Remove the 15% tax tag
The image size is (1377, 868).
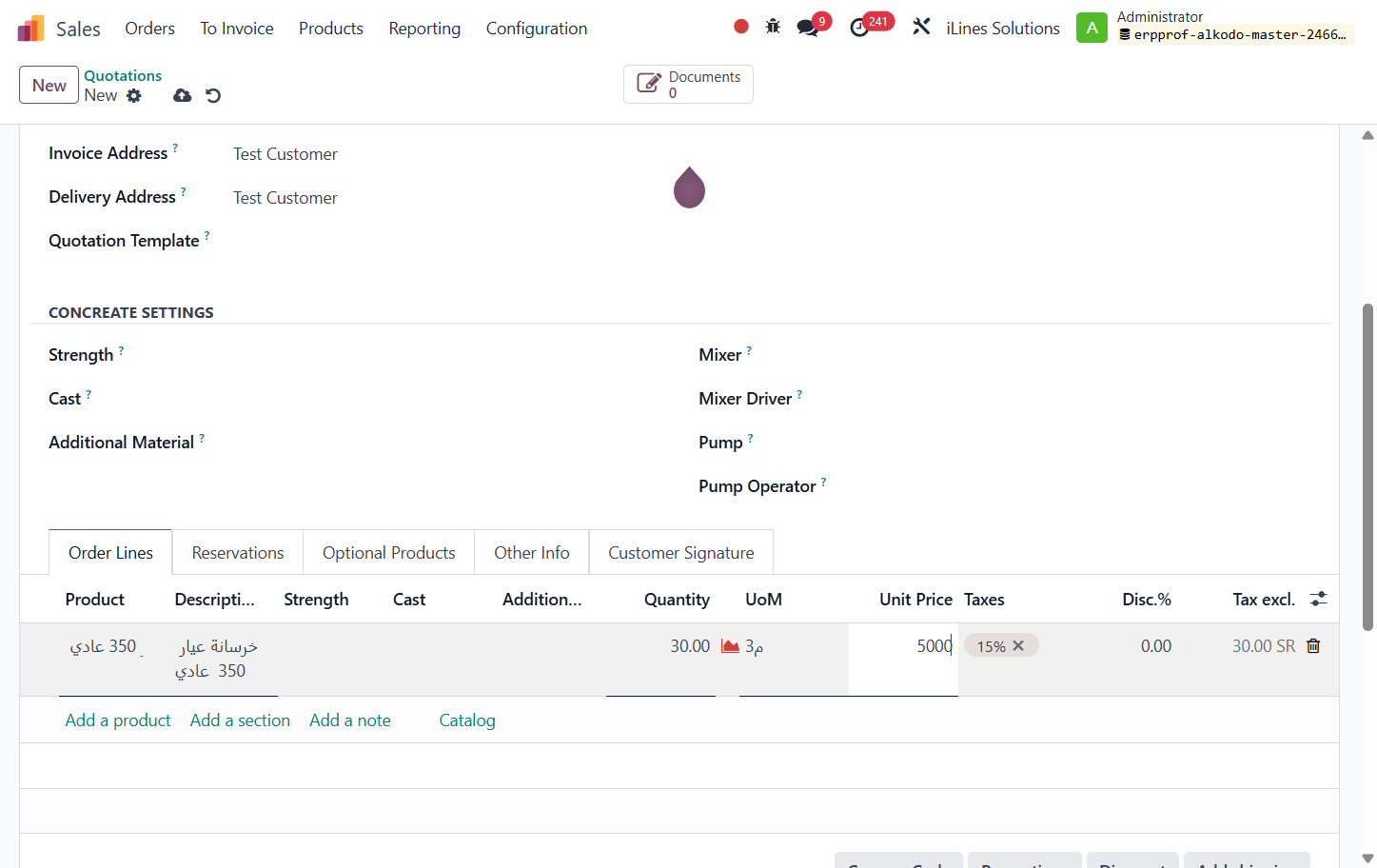1018,645
